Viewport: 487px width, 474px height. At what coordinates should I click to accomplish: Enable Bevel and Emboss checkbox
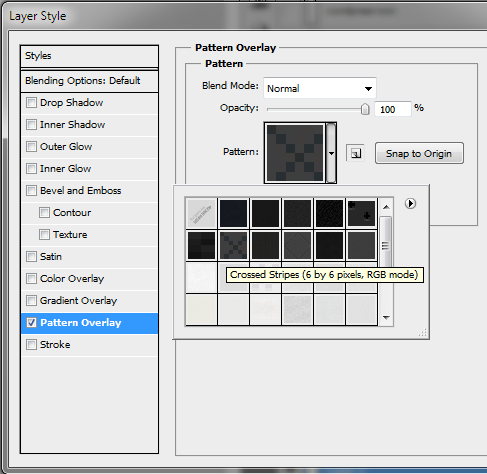31,190
